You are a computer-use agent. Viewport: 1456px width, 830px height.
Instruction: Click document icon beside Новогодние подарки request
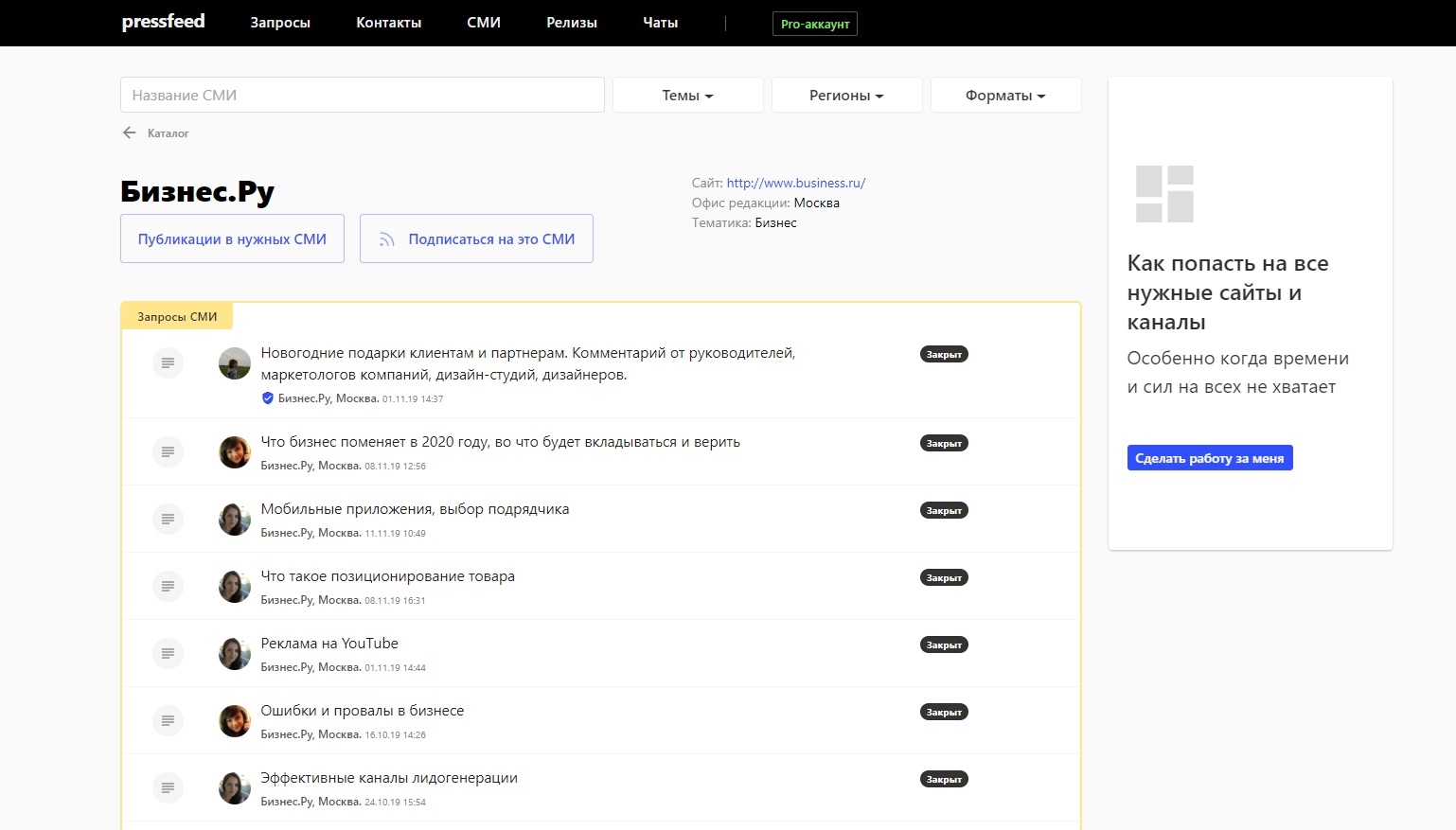coord(168,362)
